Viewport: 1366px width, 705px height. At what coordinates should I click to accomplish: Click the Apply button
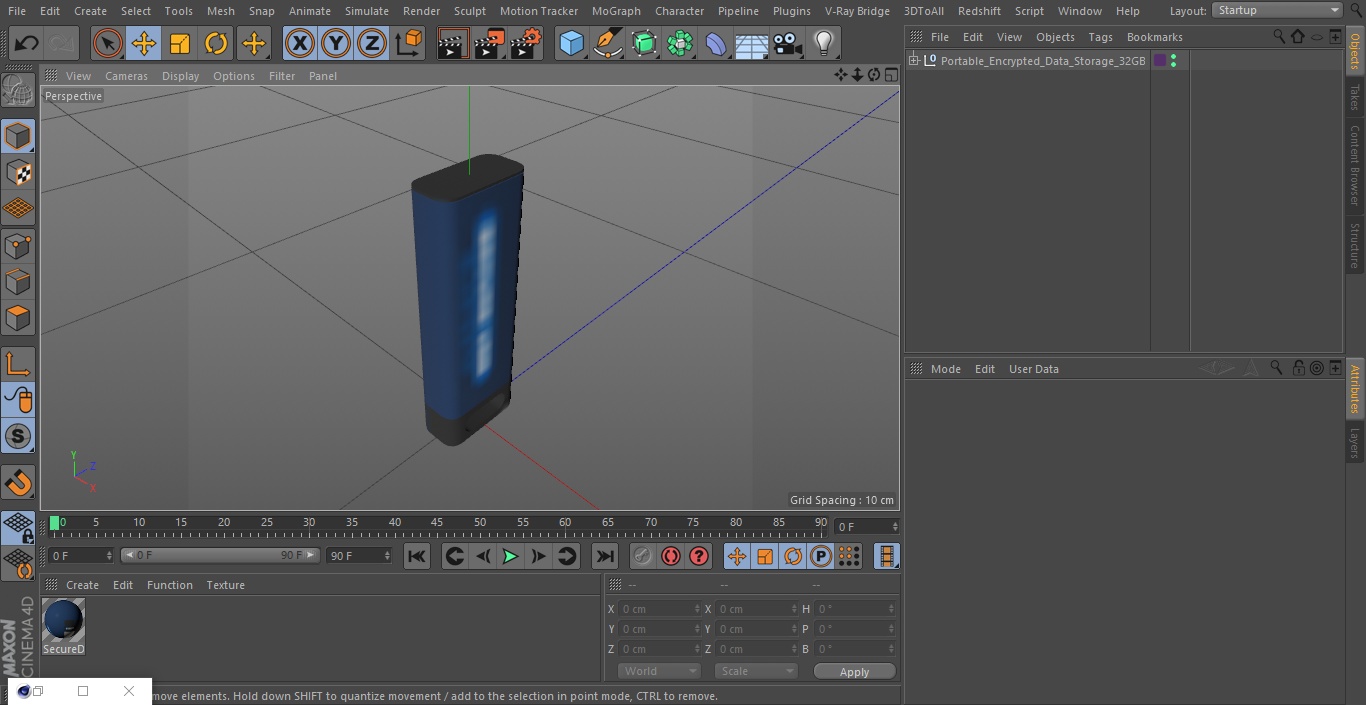click(854, 672)
